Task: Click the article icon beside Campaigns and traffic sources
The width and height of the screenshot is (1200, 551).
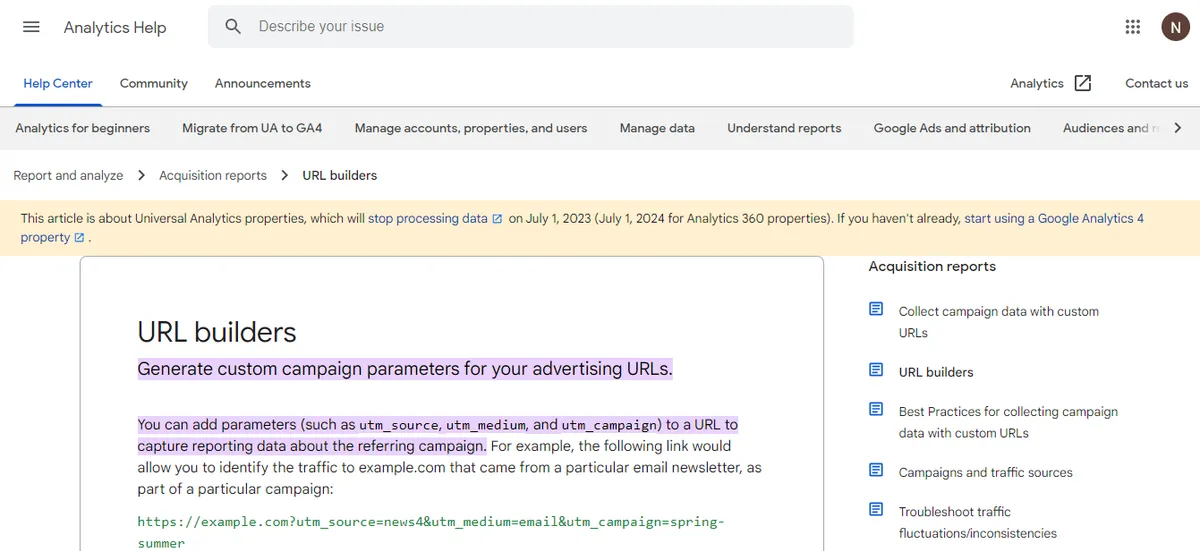Action: click(876, 470)
